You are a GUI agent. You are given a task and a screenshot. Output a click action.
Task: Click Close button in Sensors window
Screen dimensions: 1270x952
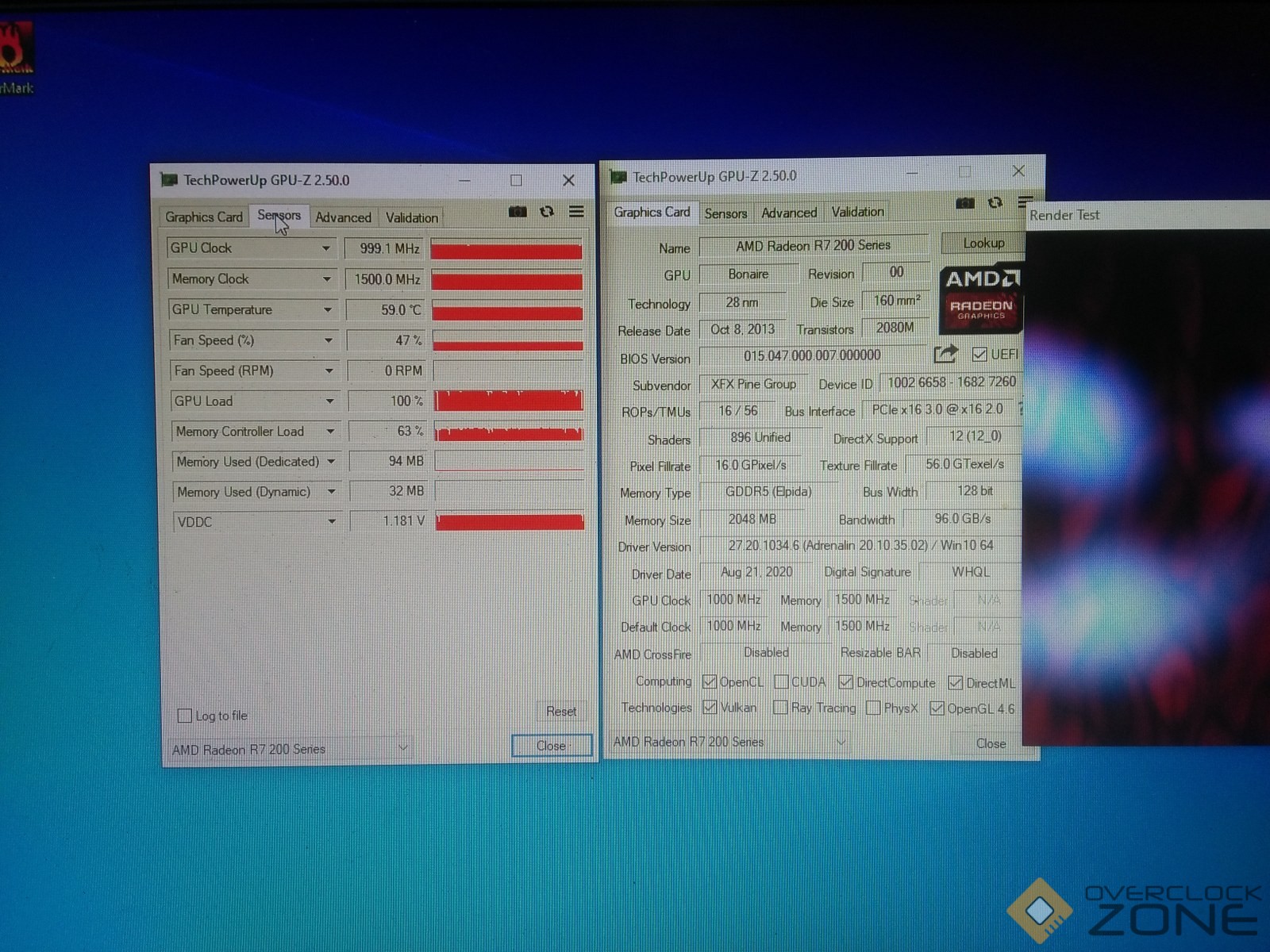pyautogui.click(x=551, y=746)
